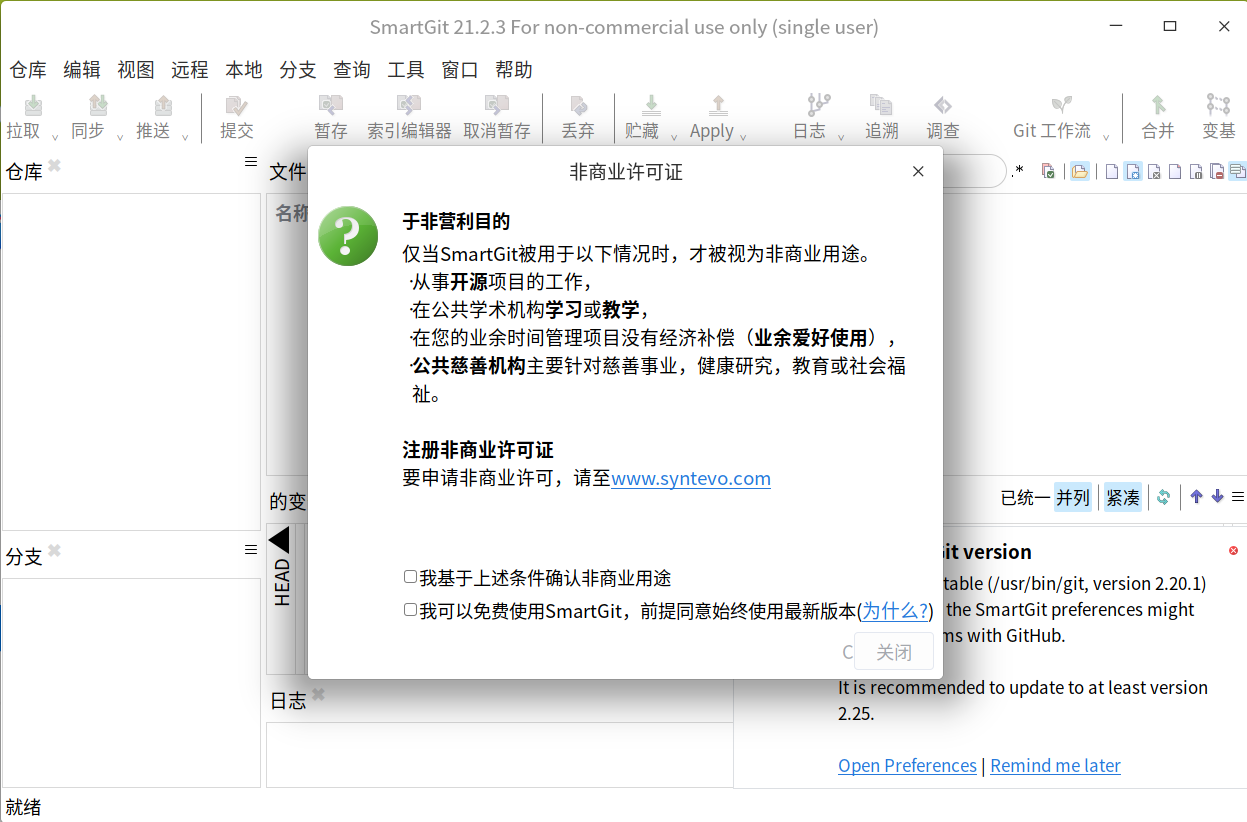Expand the dropdown arrow beside Apply
Image resolution: width=1247 pixels, height=822 pixels.
pyautogui.click(x=744, y=137)
